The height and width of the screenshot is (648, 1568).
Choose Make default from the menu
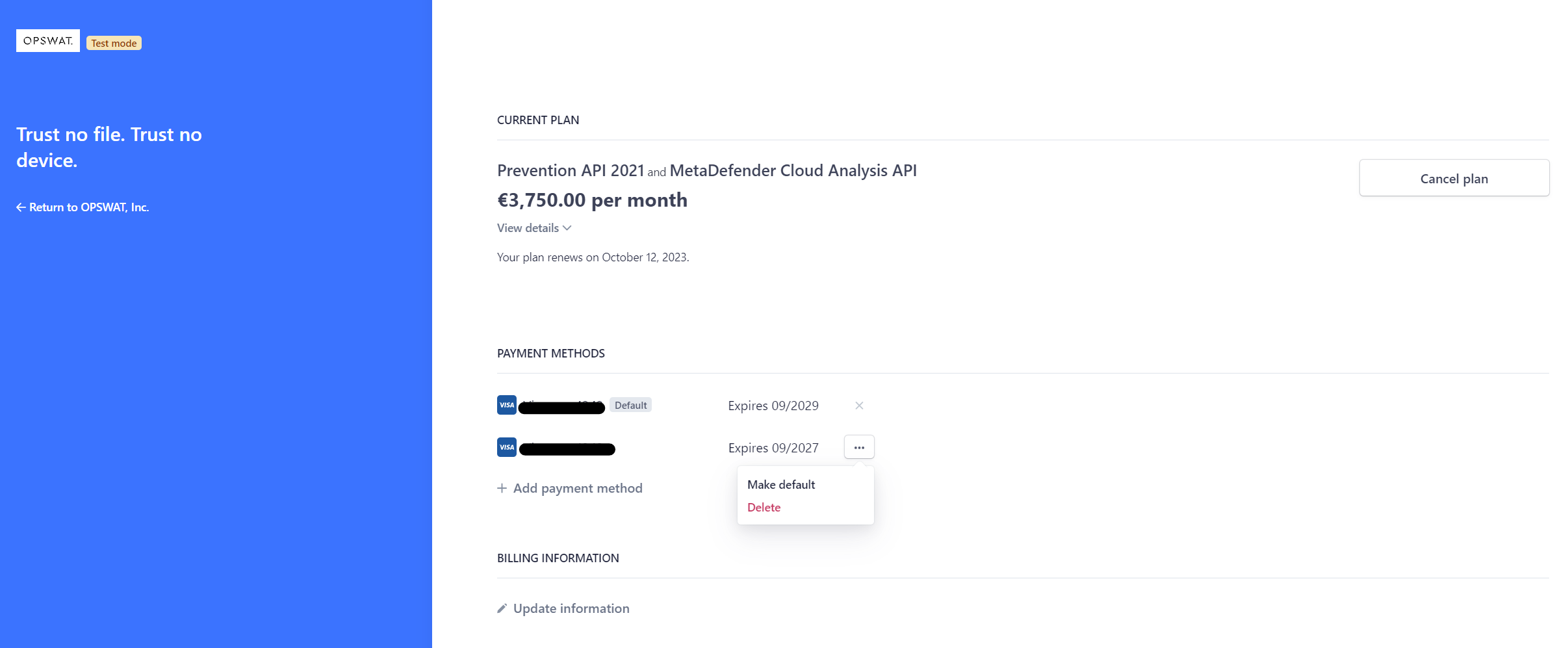click(x=781, y=485)
